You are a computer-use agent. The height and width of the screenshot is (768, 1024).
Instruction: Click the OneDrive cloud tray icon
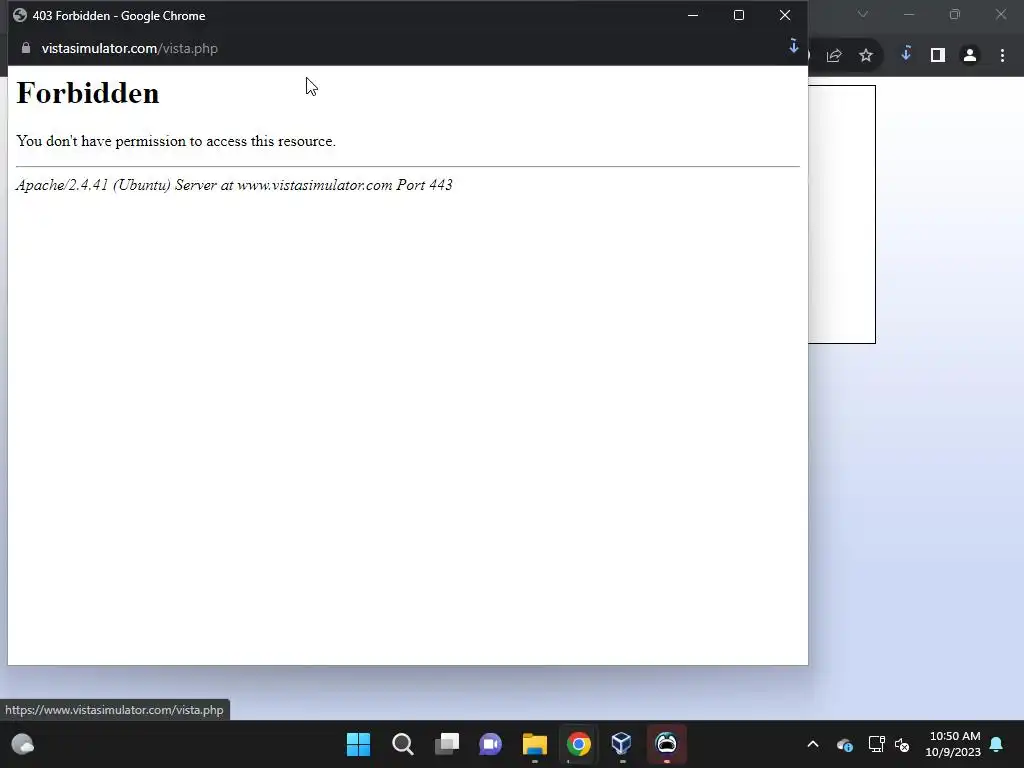point(844,744)
